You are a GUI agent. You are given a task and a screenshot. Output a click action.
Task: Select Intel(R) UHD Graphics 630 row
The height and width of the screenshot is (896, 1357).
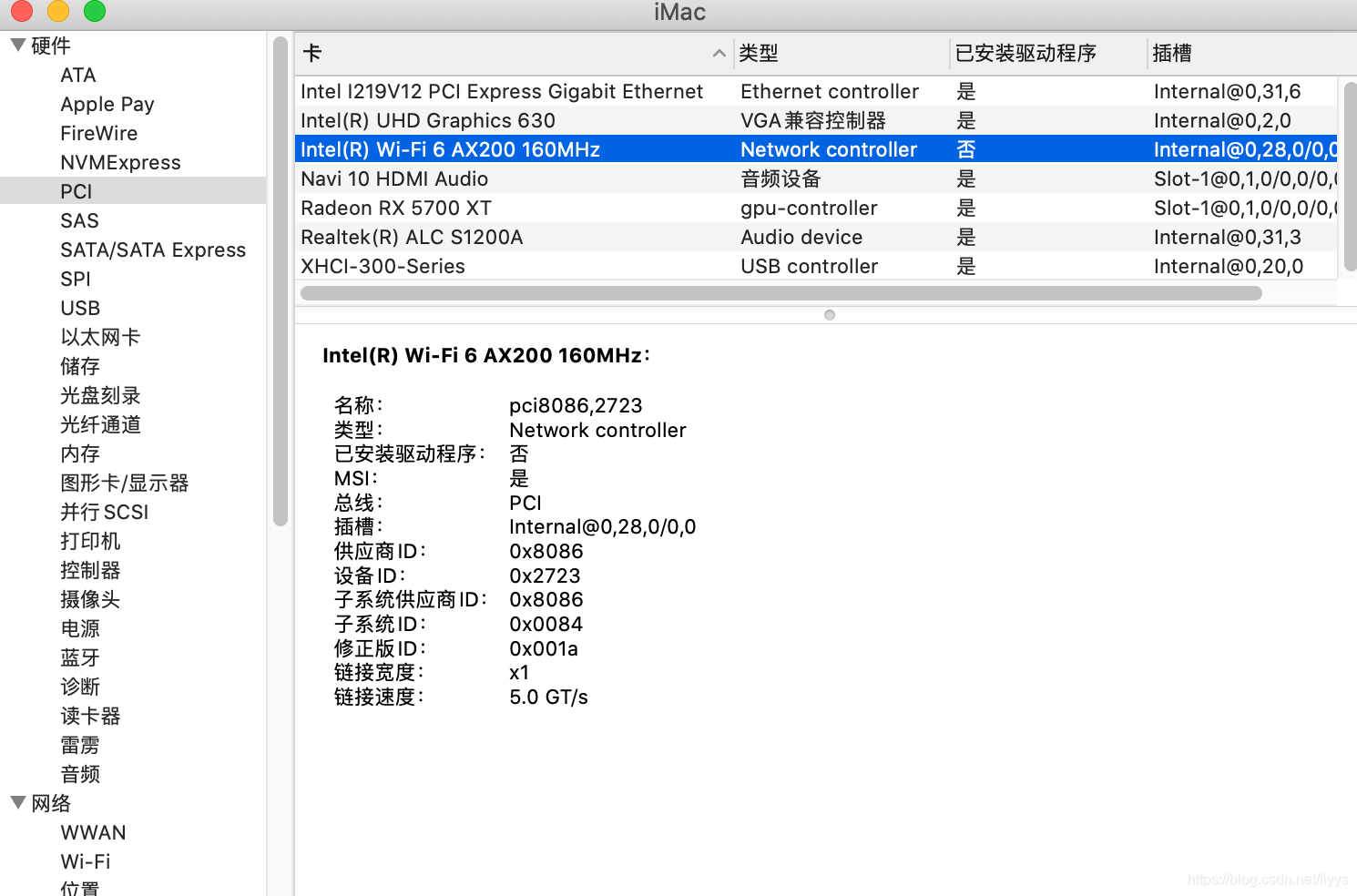pyautogui.click(x=816, y=120)
